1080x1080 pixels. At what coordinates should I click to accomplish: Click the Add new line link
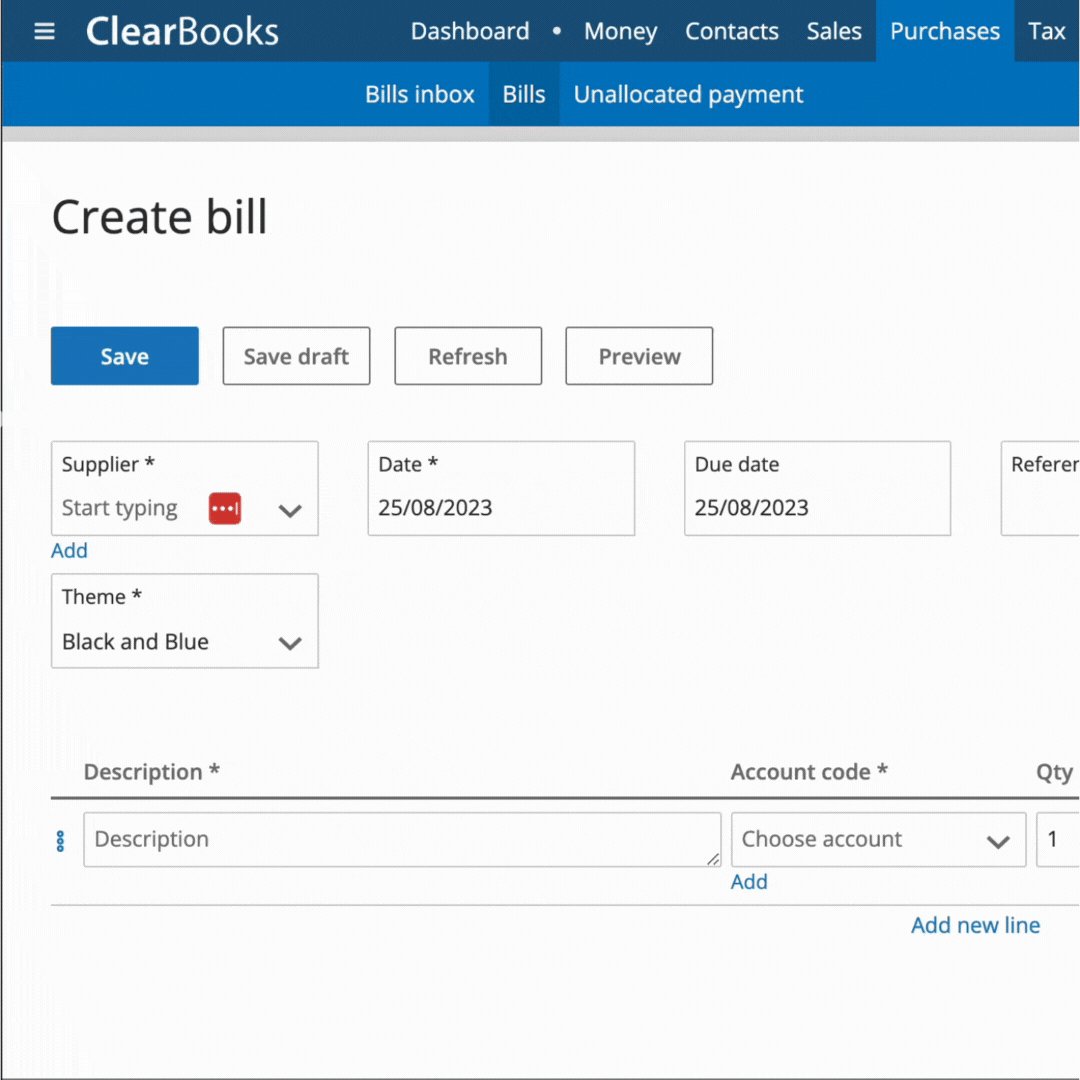pyautogui.click(x=975, y=925)
